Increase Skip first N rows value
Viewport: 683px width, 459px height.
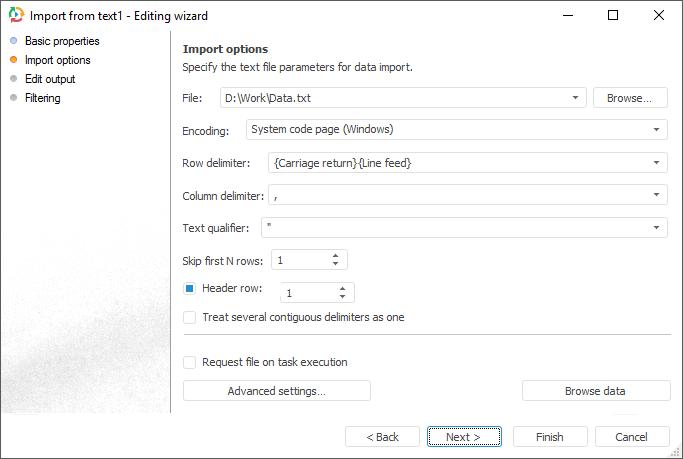click(x=336, y=255)
